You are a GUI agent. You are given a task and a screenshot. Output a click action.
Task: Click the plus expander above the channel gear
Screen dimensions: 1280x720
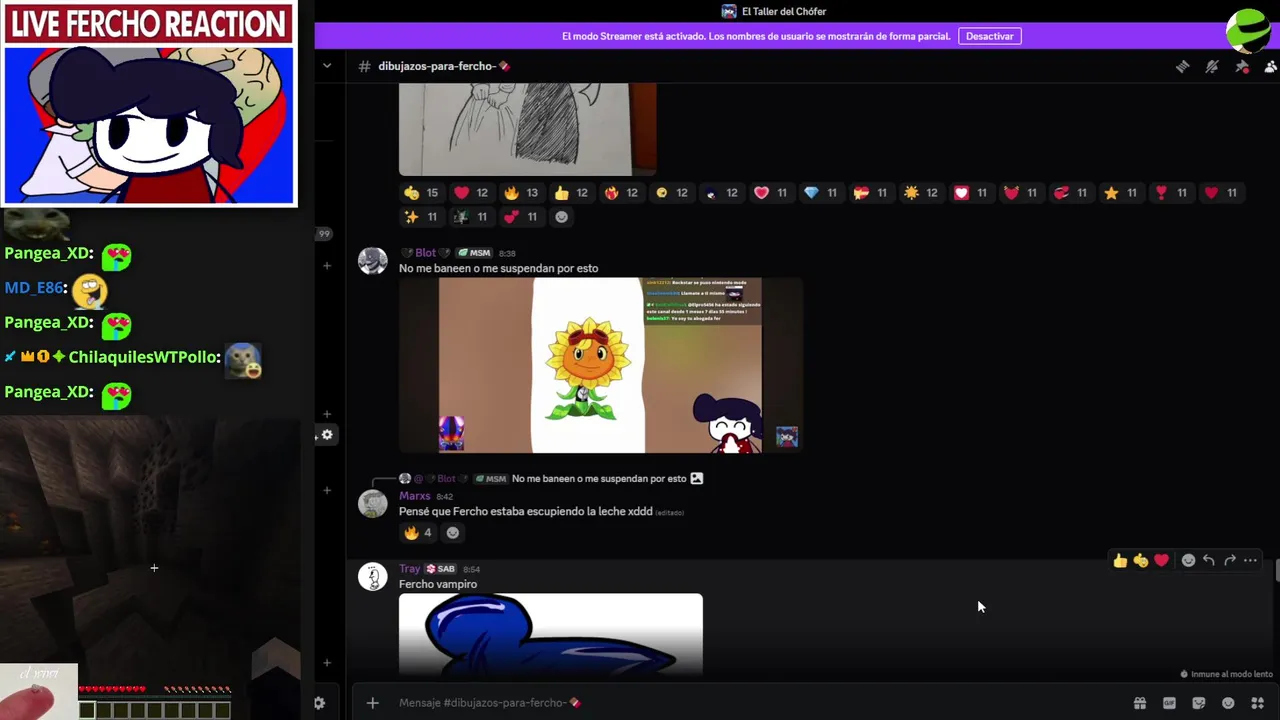pos(327,414)
